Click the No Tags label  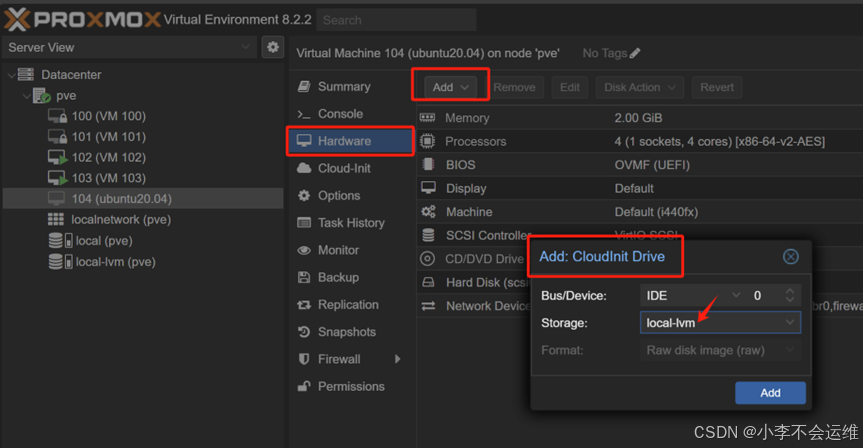point(604,53)
